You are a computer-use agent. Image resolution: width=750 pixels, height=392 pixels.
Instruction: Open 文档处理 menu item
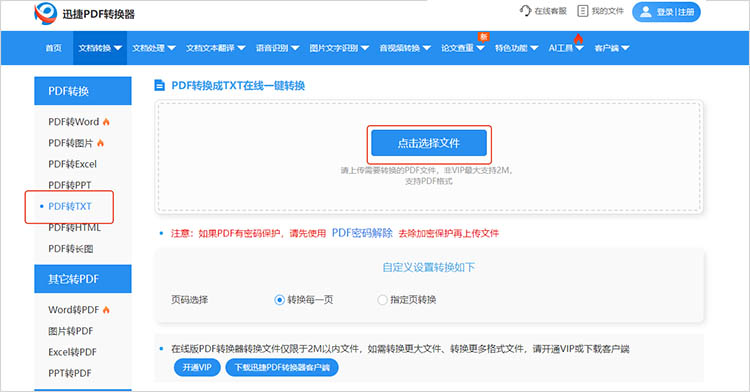tap(154, 48)
